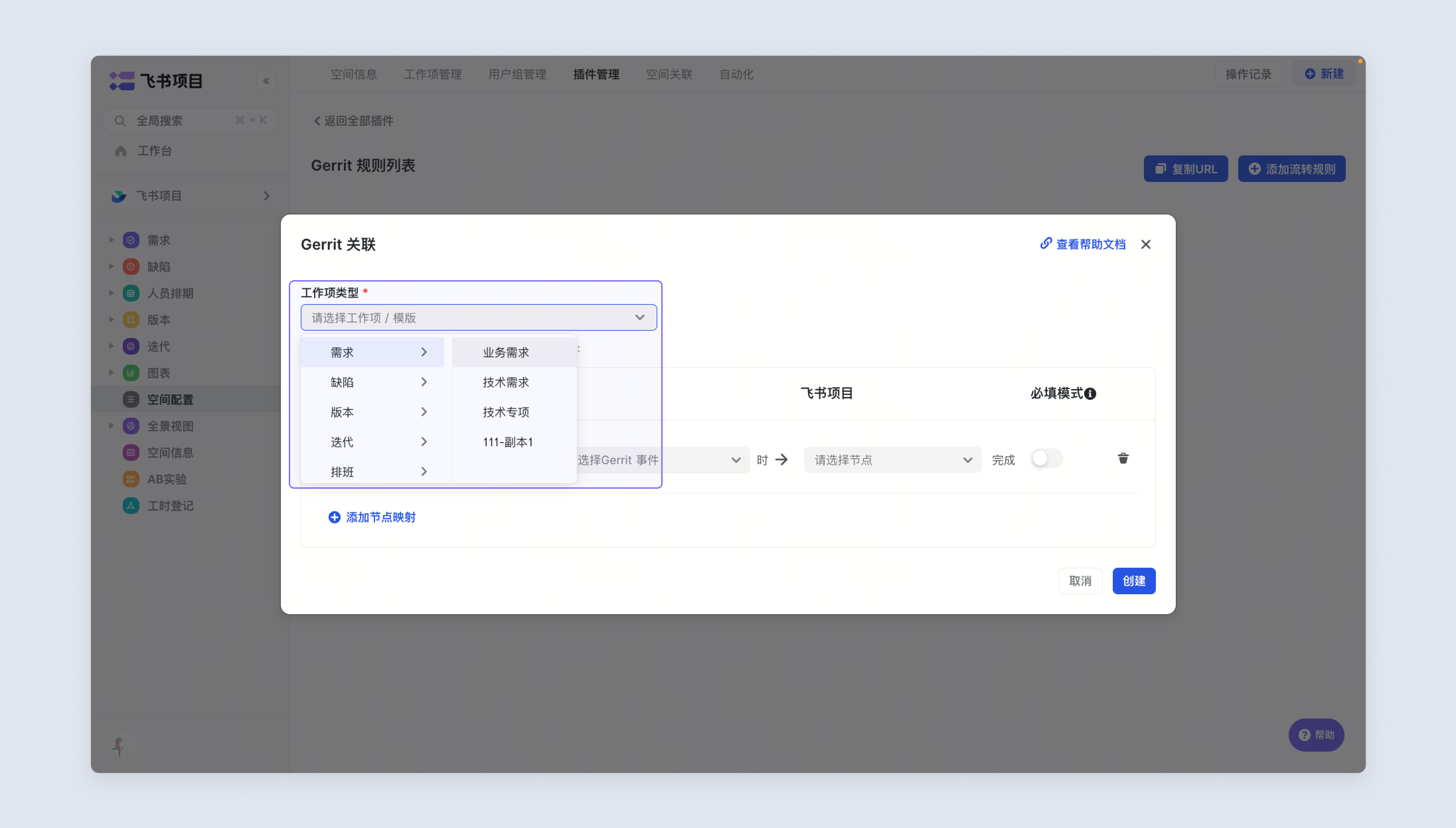Click the 操作记录 button

click(1248, 74)
